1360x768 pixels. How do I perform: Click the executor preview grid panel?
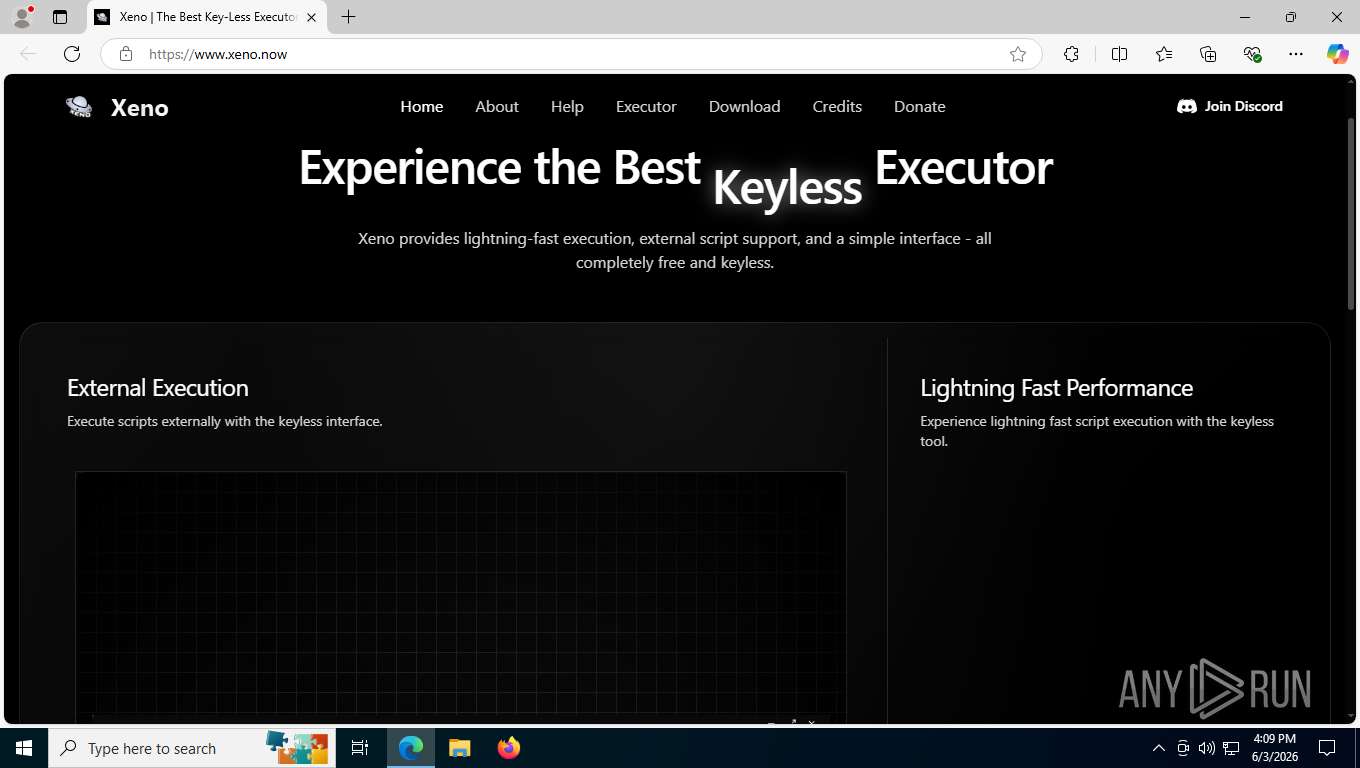click(x=461, y=596)
